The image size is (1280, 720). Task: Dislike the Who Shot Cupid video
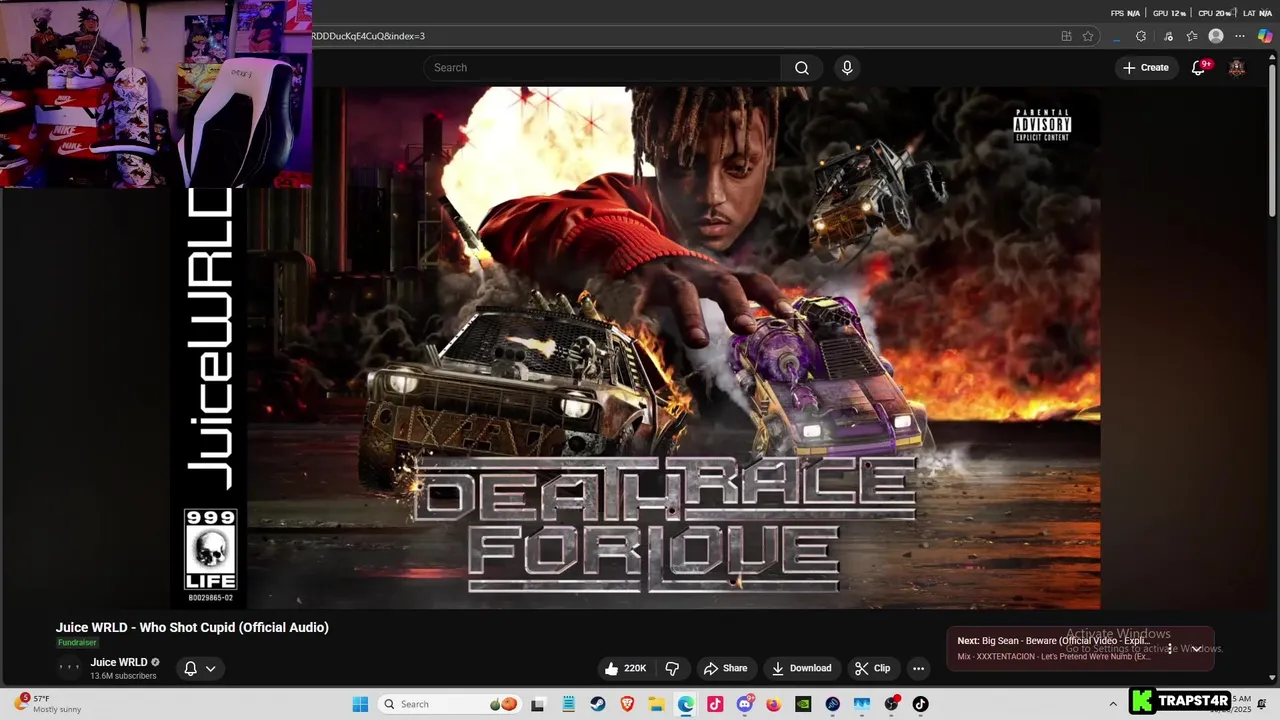coord(672,668)
